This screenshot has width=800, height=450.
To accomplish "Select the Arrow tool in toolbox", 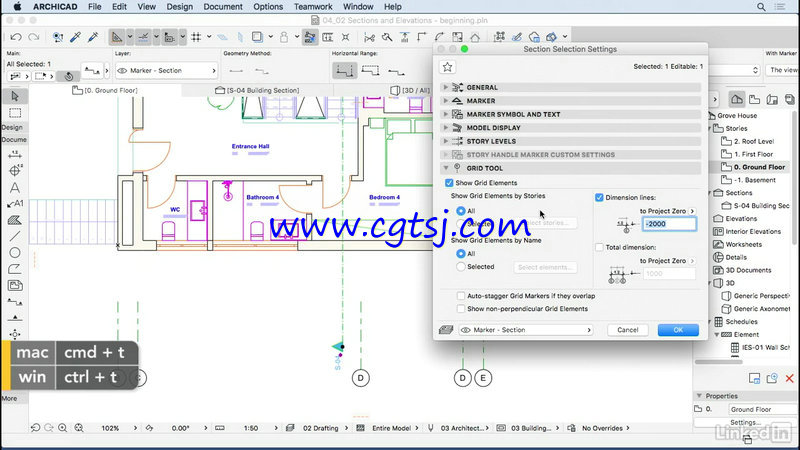I will [15, 96].
